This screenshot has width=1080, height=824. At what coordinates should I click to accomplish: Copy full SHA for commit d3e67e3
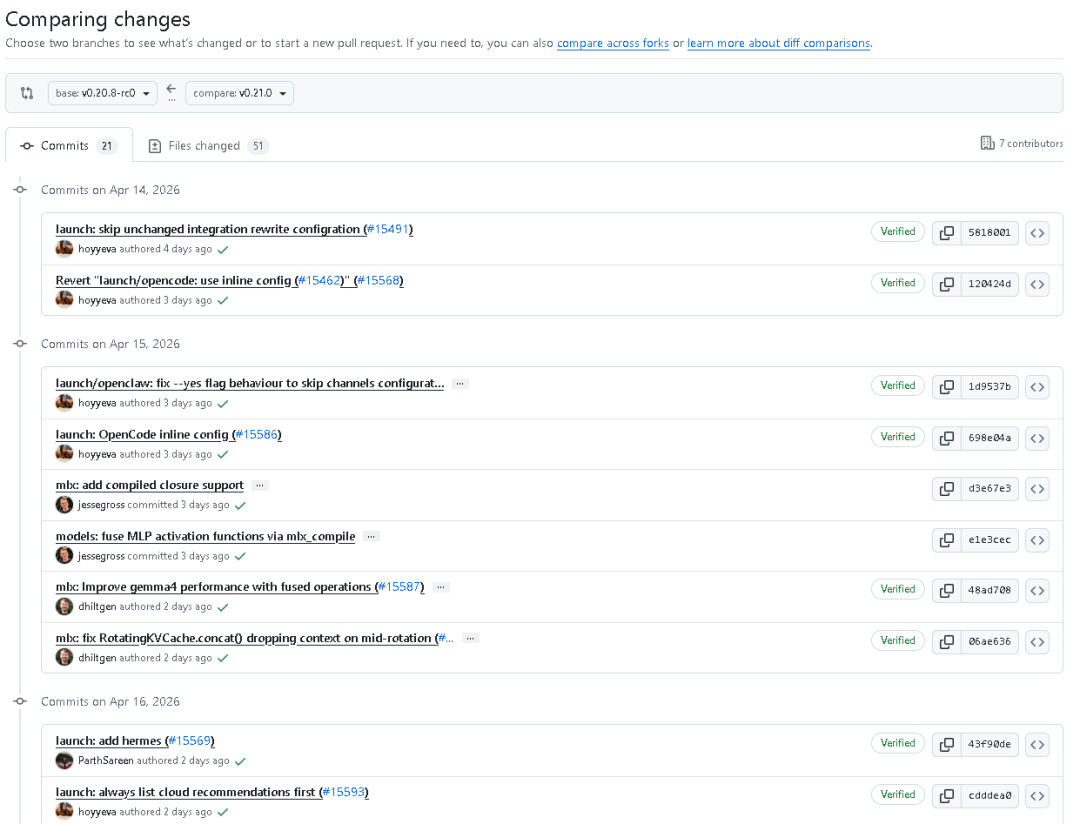pyautogui.click(x=946, y=489)
